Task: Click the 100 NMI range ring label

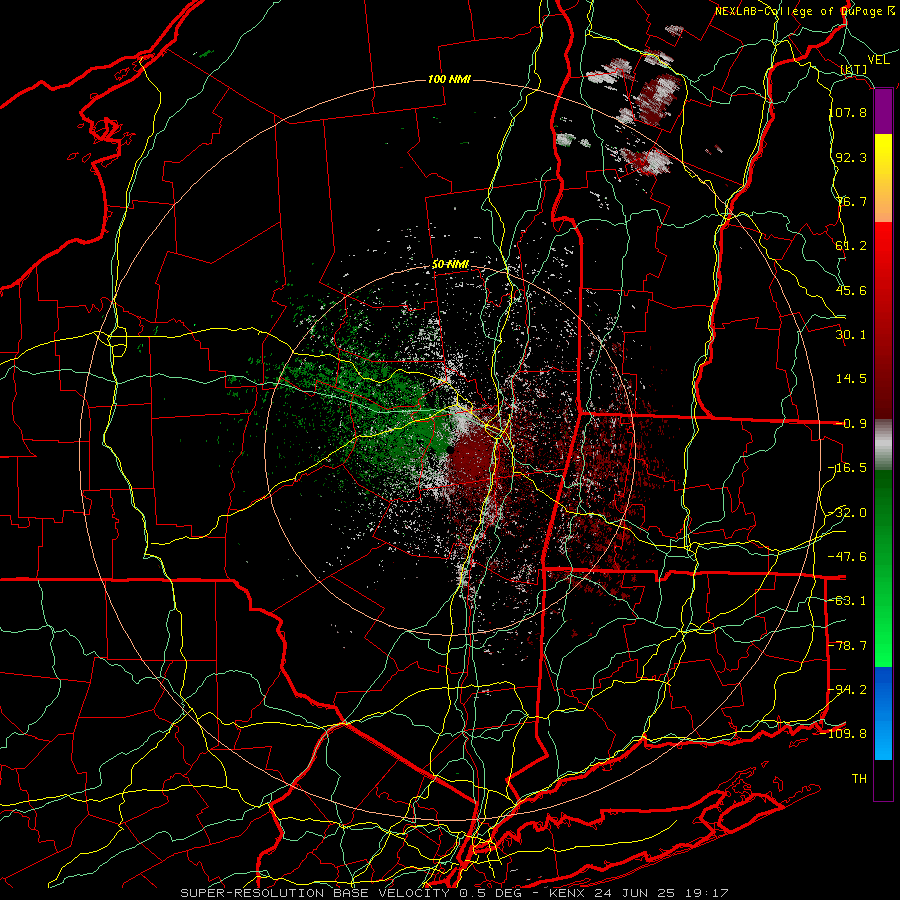Action: coord(449,79)
